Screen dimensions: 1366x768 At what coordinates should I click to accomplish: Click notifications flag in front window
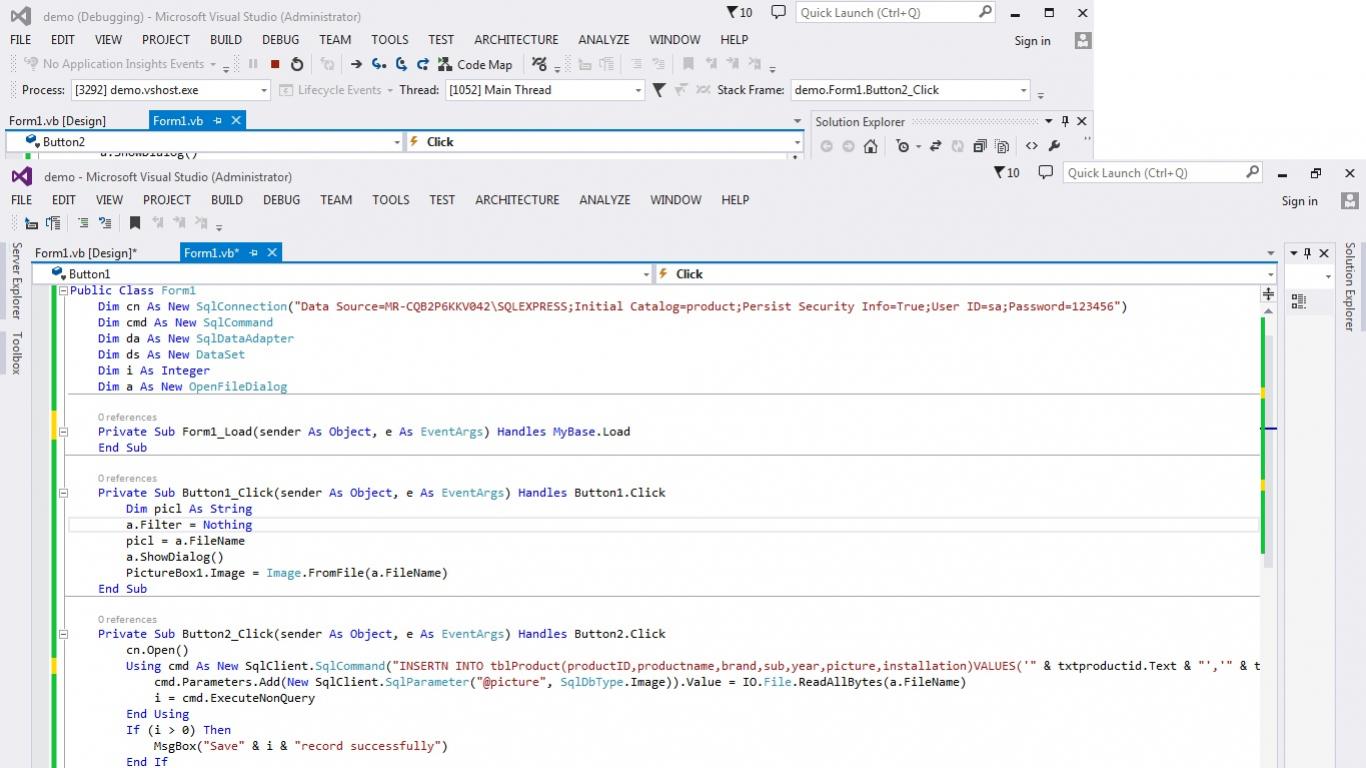tap(1007, 172)
